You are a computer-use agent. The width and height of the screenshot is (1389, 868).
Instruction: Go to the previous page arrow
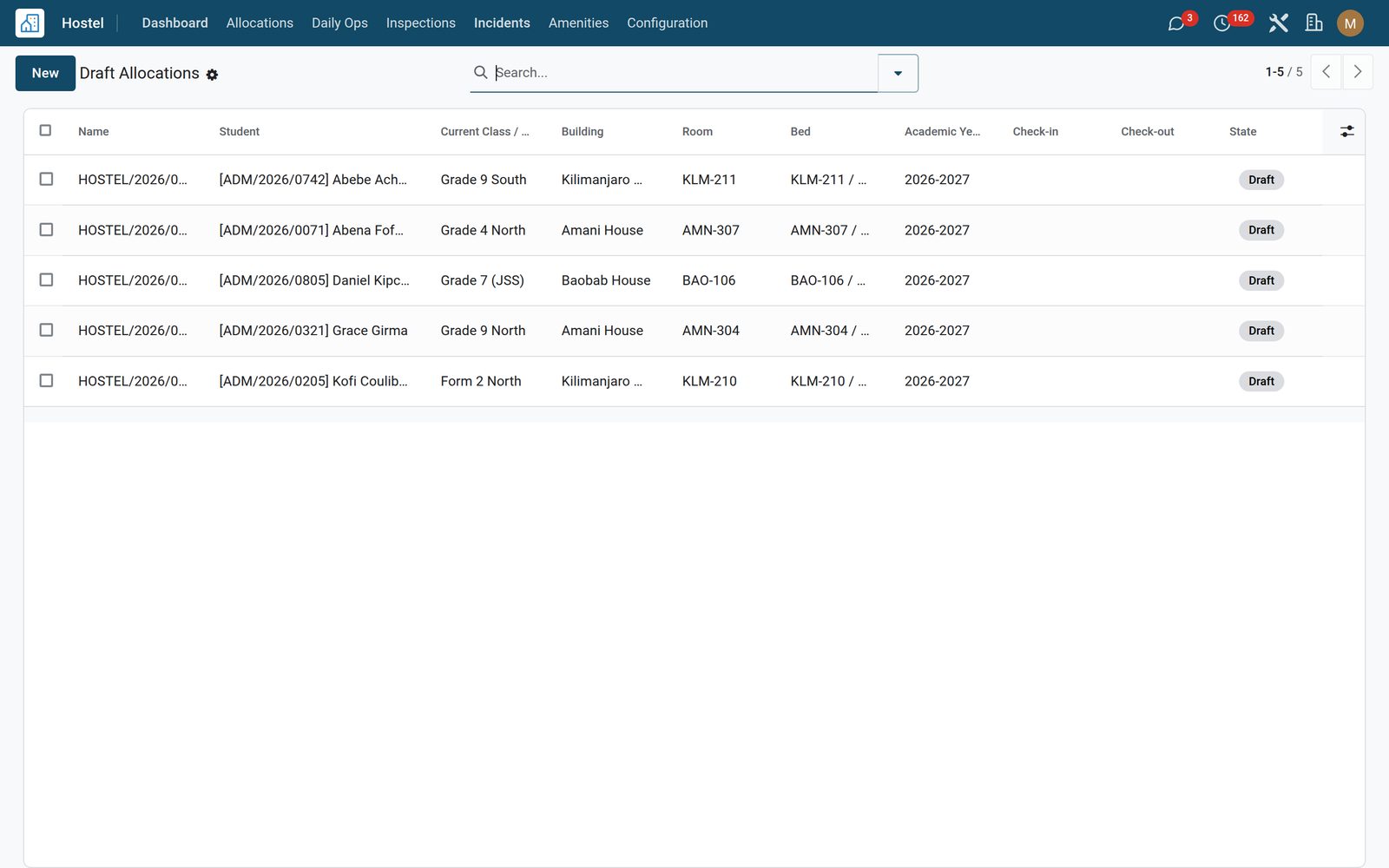click(x=1326, y=72)
